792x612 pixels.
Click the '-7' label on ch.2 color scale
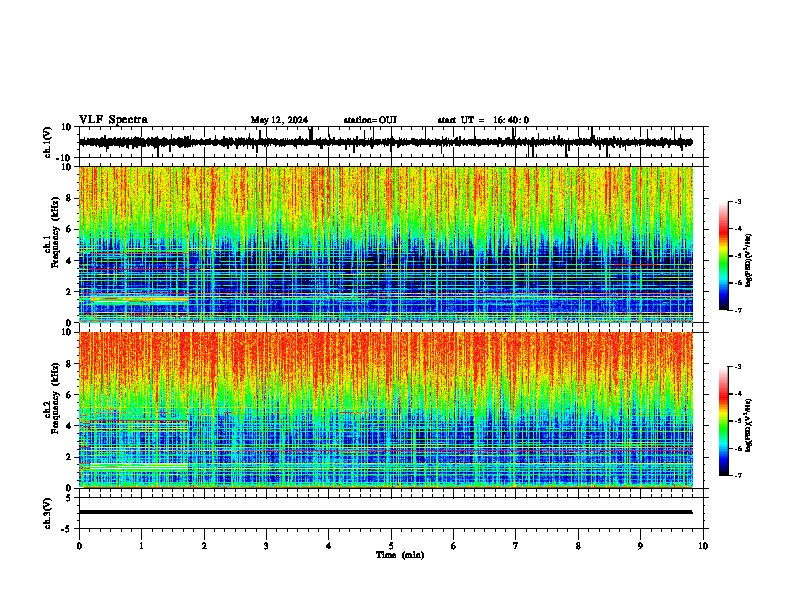click(738, 475)
